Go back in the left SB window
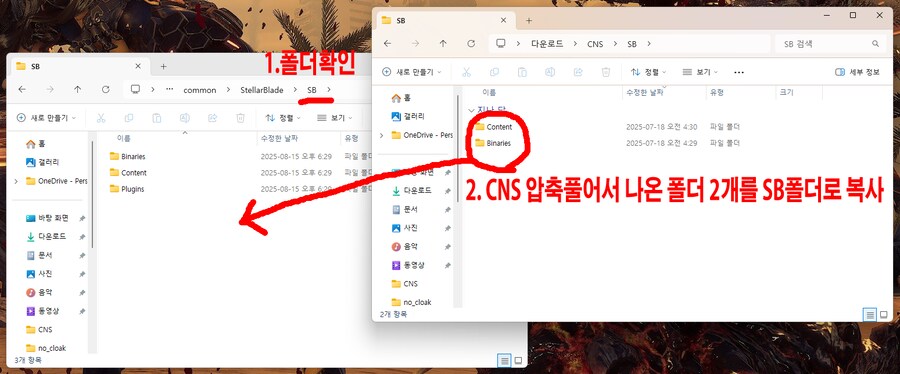The width and height of the screenshot is (900, 374). (x=22, y=89)
